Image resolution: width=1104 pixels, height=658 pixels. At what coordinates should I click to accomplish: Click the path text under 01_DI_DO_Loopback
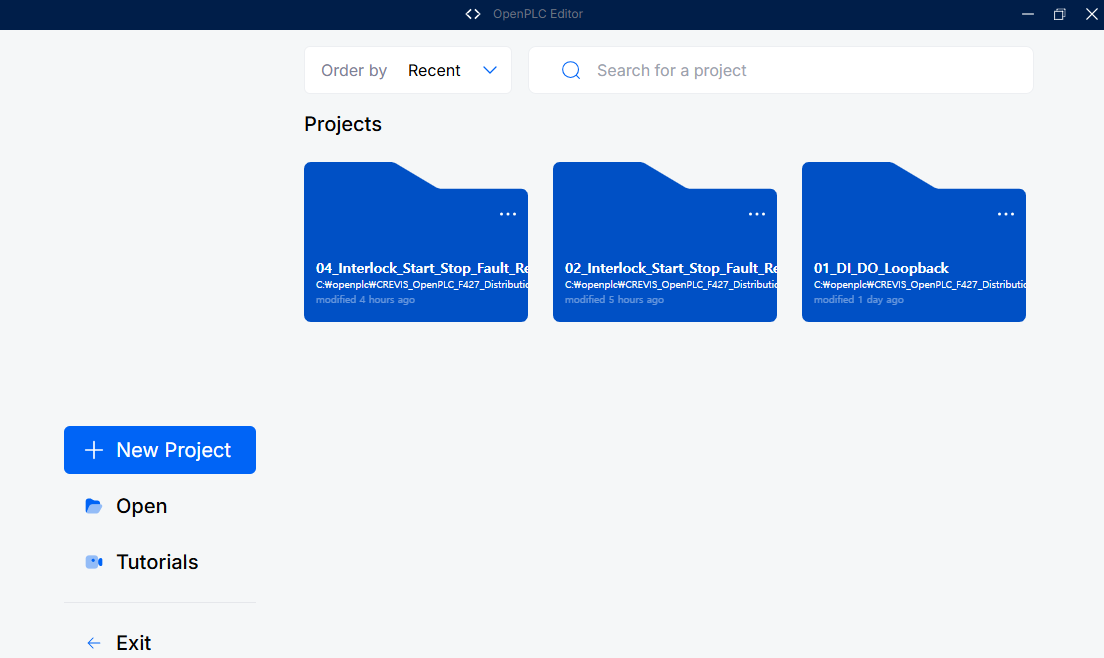(920, 284)
